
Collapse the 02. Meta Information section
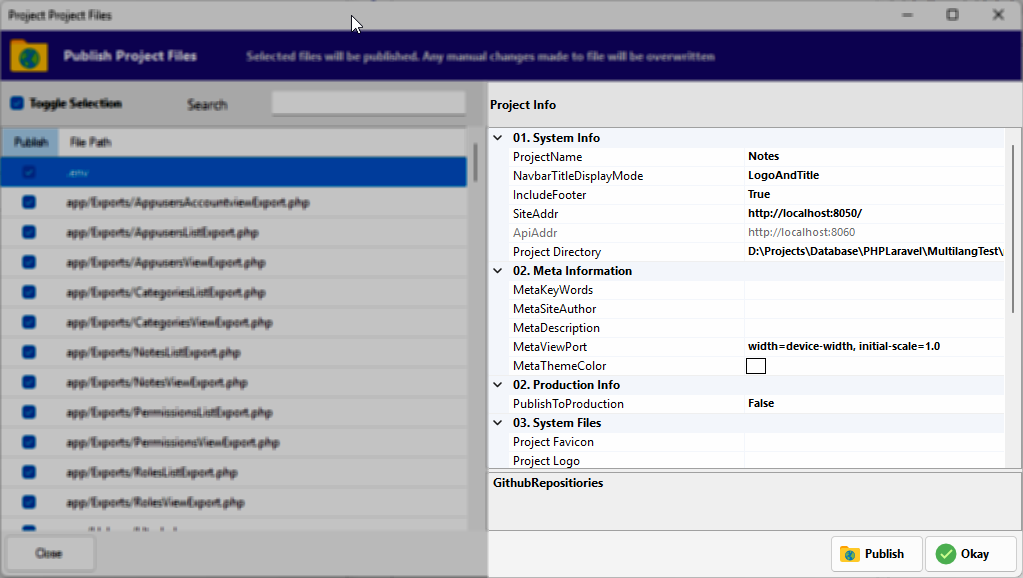point(498,271)
